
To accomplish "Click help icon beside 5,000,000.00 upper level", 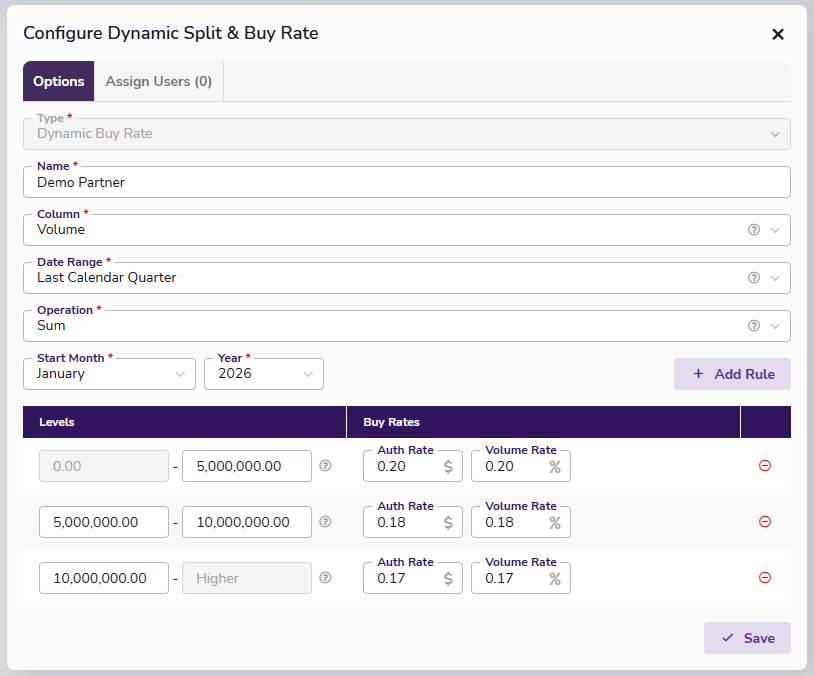I will click(x=325, y=466).
